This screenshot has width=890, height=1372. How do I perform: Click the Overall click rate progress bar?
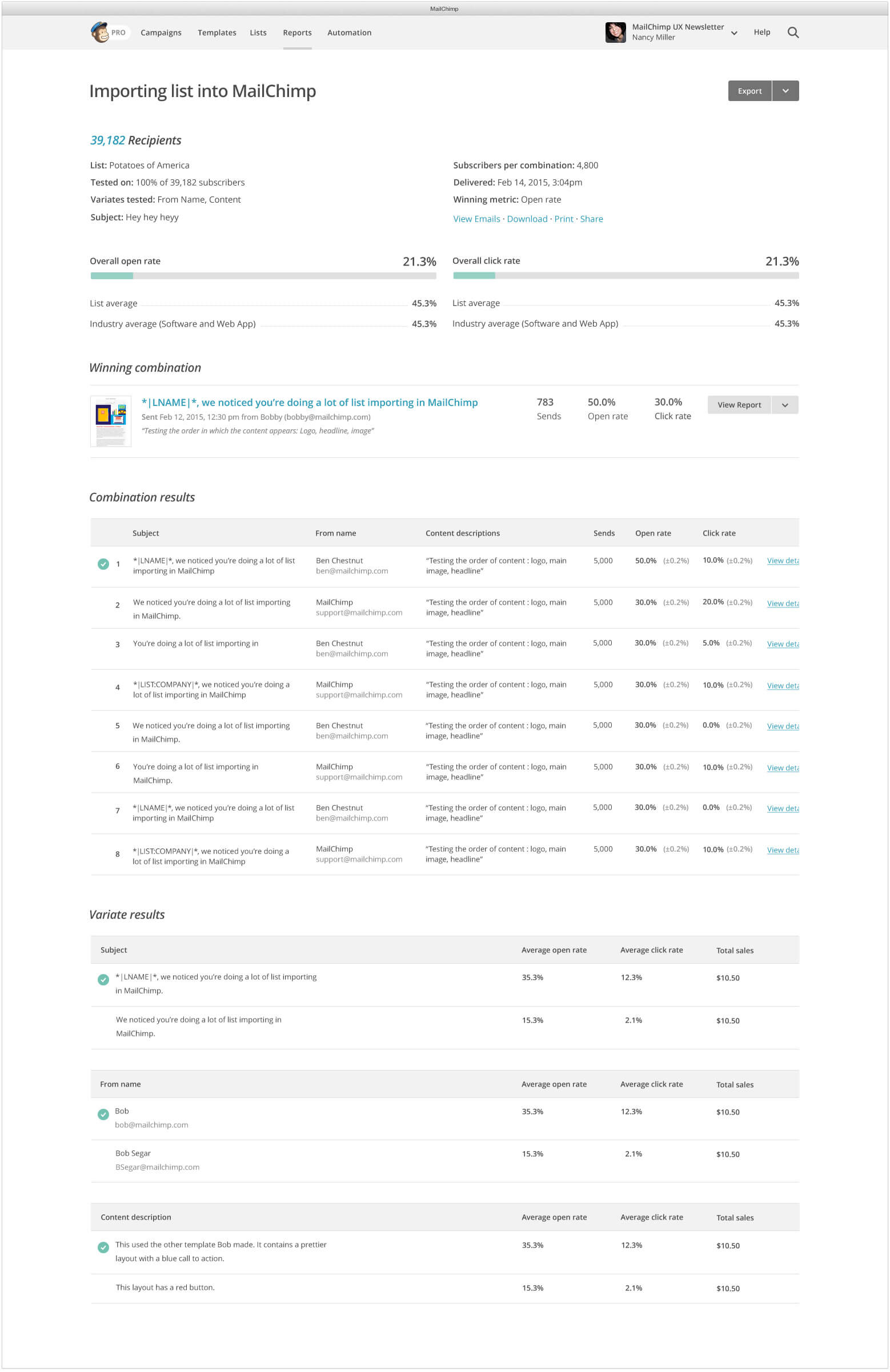tap(626, 276)
